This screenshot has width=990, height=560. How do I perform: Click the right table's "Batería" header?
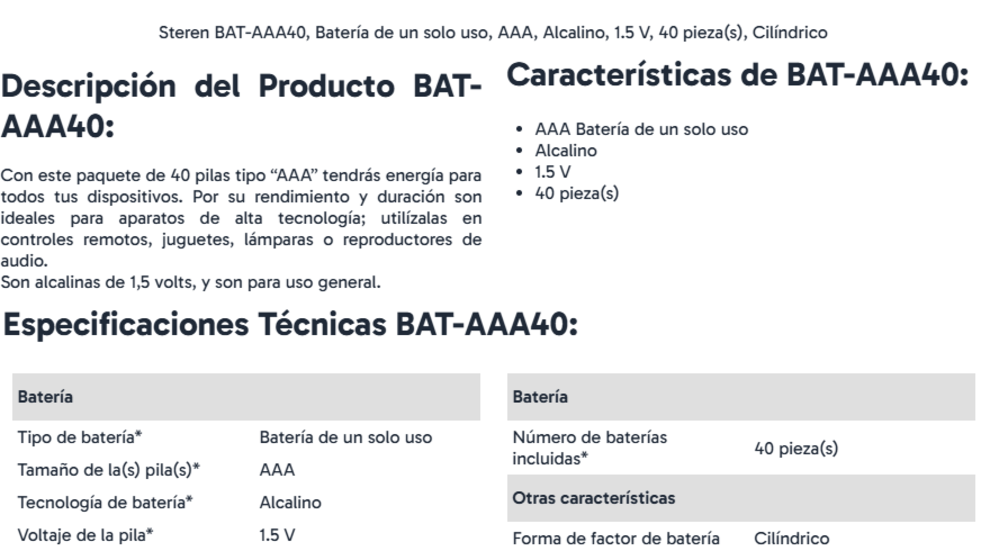[540, 397]
